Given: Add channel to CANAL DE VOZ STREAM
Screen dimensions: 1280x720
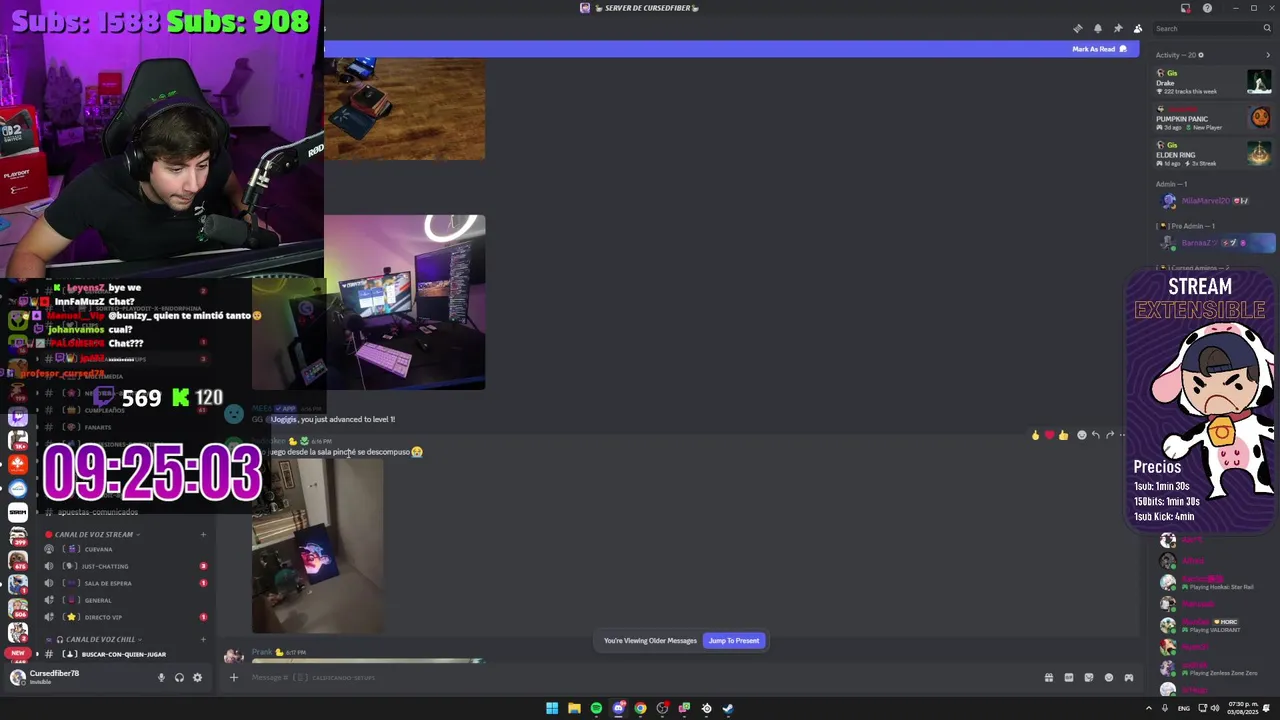Looking at the screenshot, I should [x=203, y=534].
